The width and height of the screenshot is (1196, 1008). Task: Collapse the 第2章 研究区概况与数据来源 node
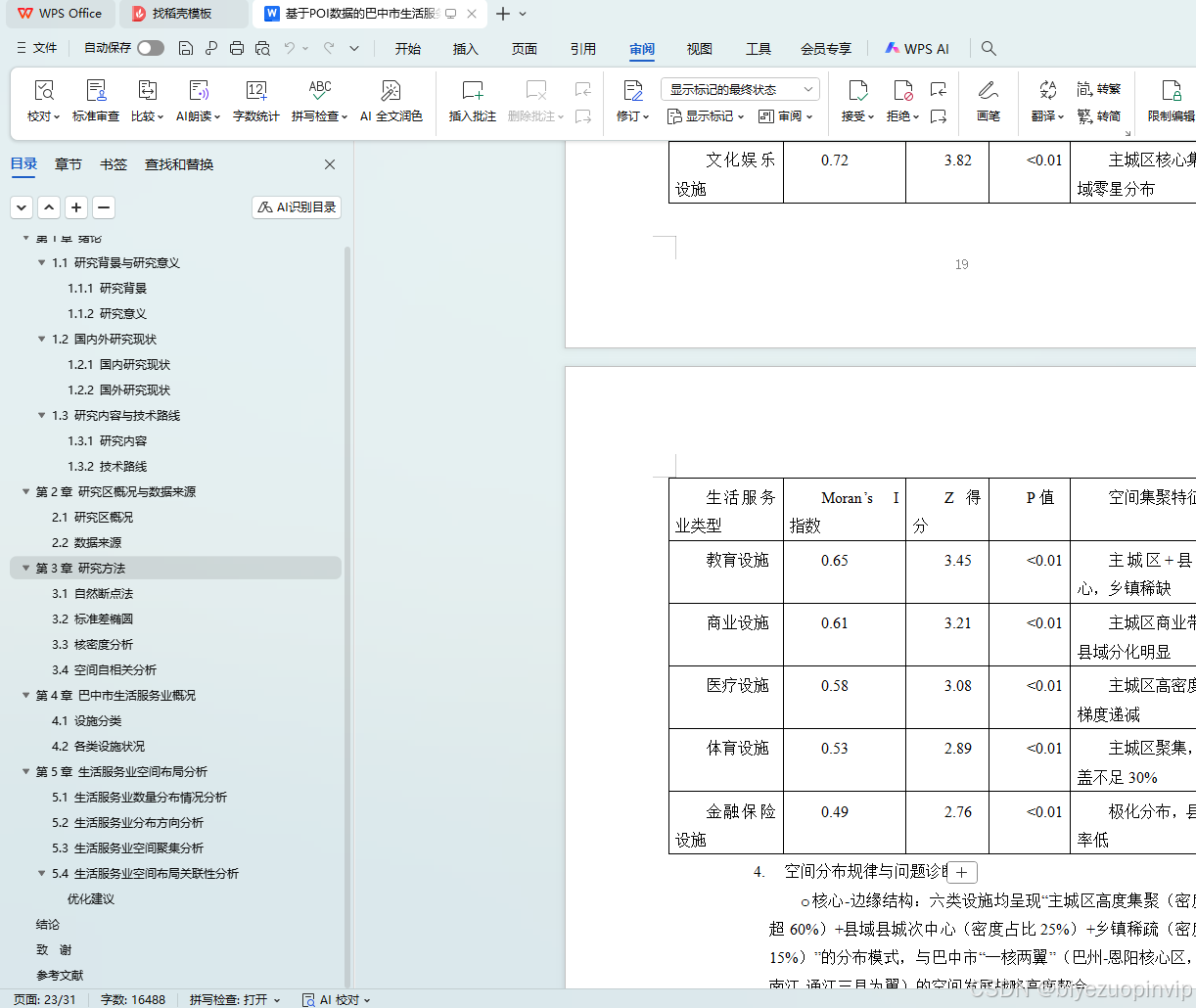coord(26,492)
